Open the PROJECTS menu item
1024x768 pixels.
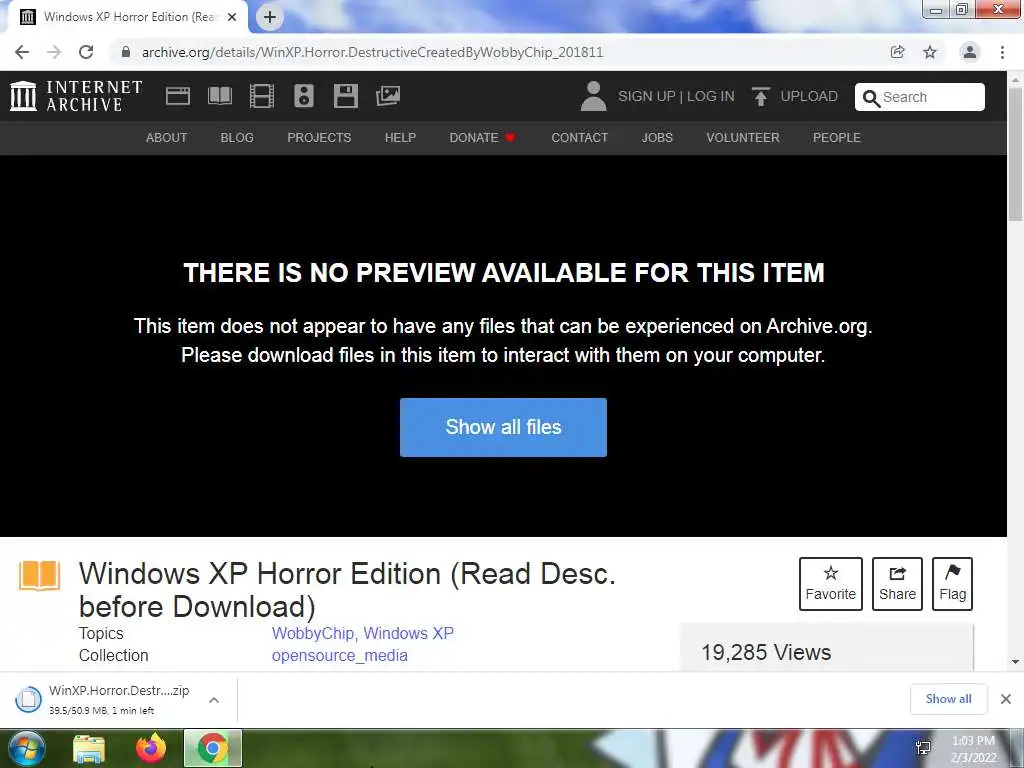pyautogui.click(x=319, y=138)
